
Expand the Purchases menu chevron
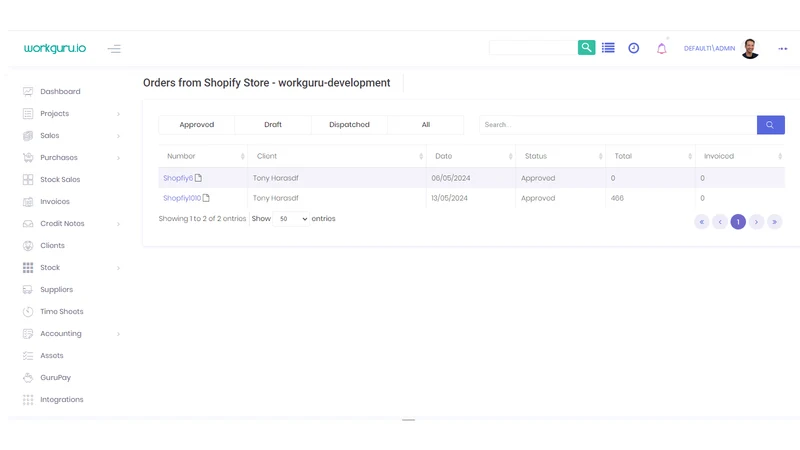pyautogui.click(x=118, y=158)
